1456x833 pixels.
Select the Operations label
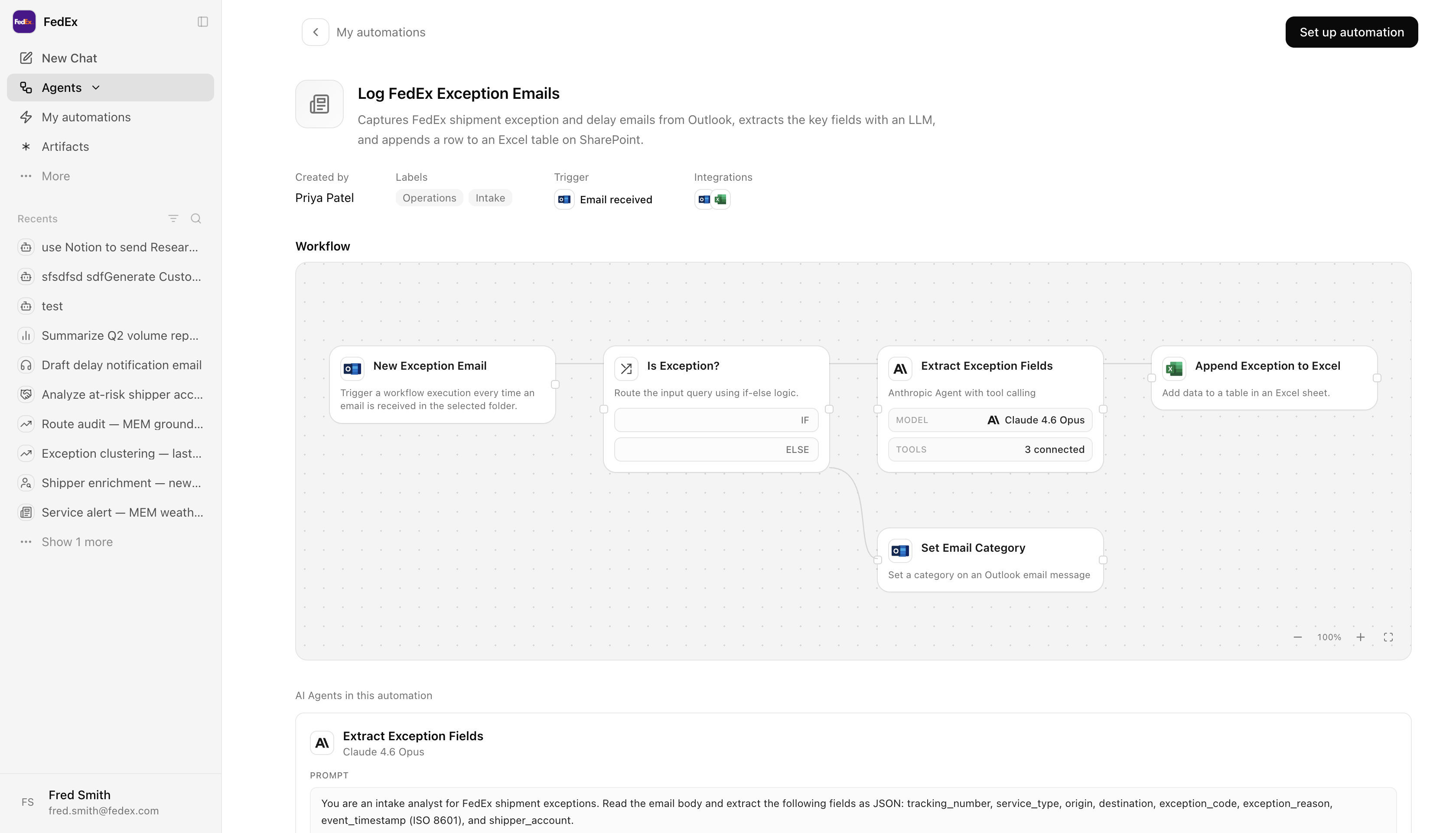pyautogui.click(x=429, y=198)
